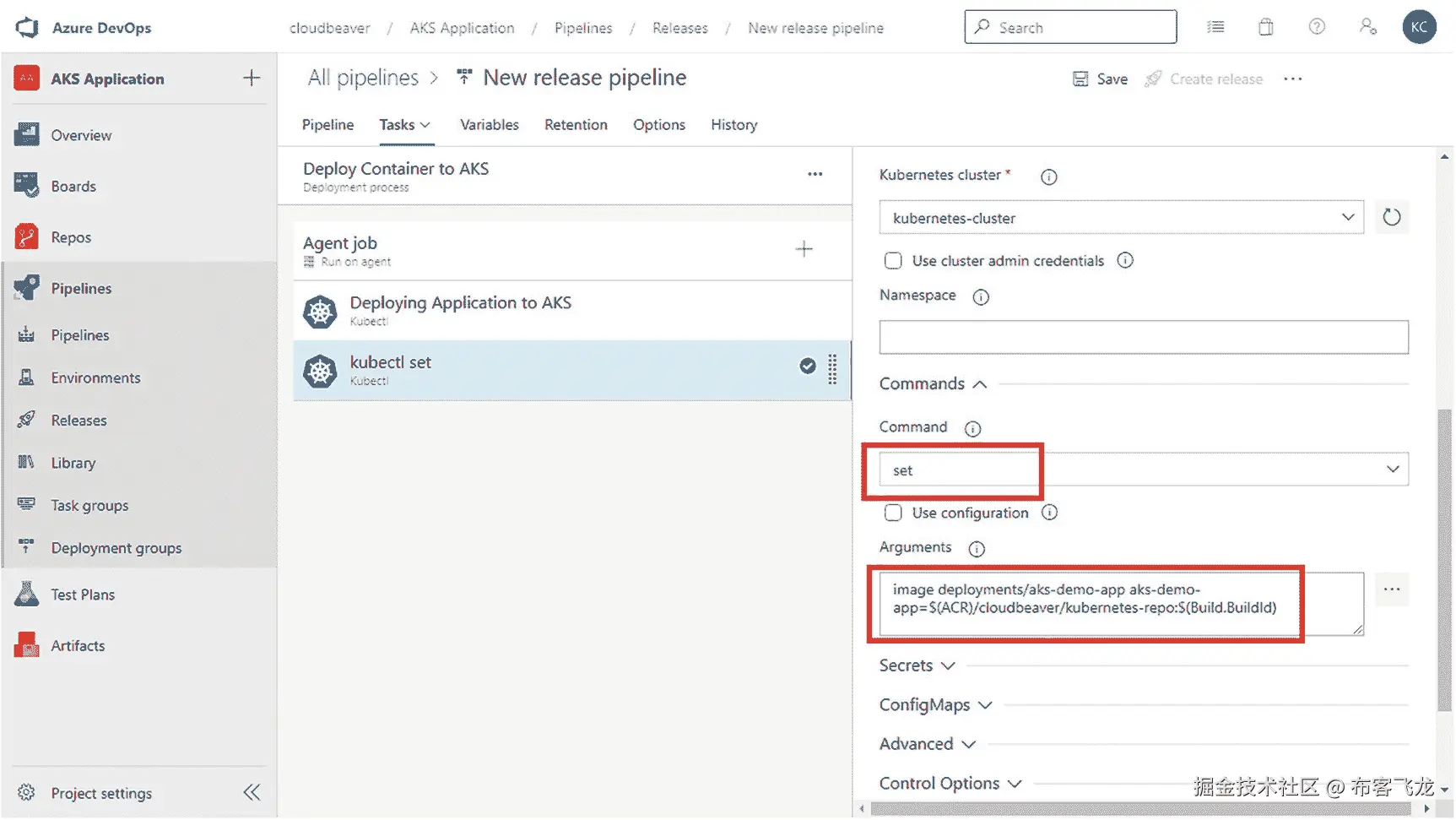
Task: Open the Repos section icon
Action: [26, 237]
